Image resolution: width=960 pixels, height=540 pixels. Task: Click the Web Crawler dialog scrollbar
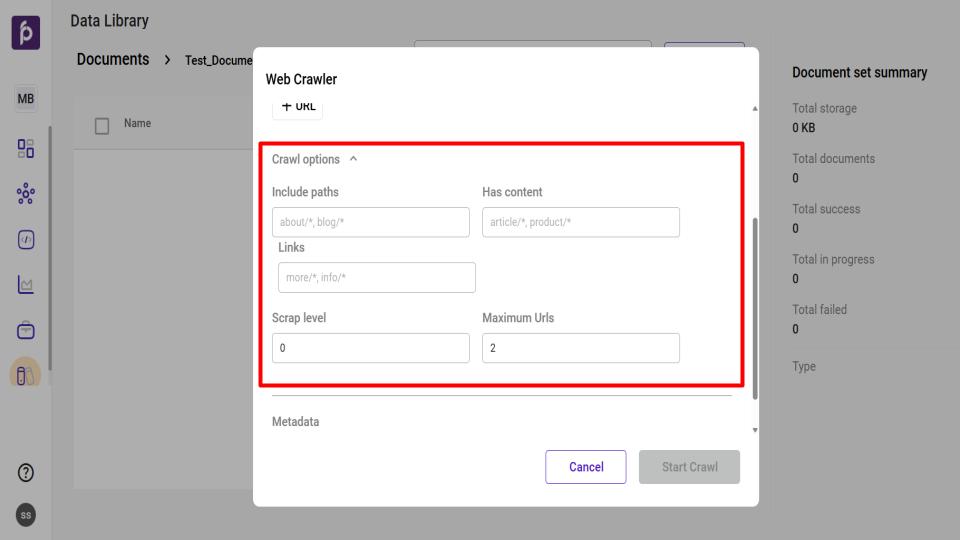pos(754,300)
